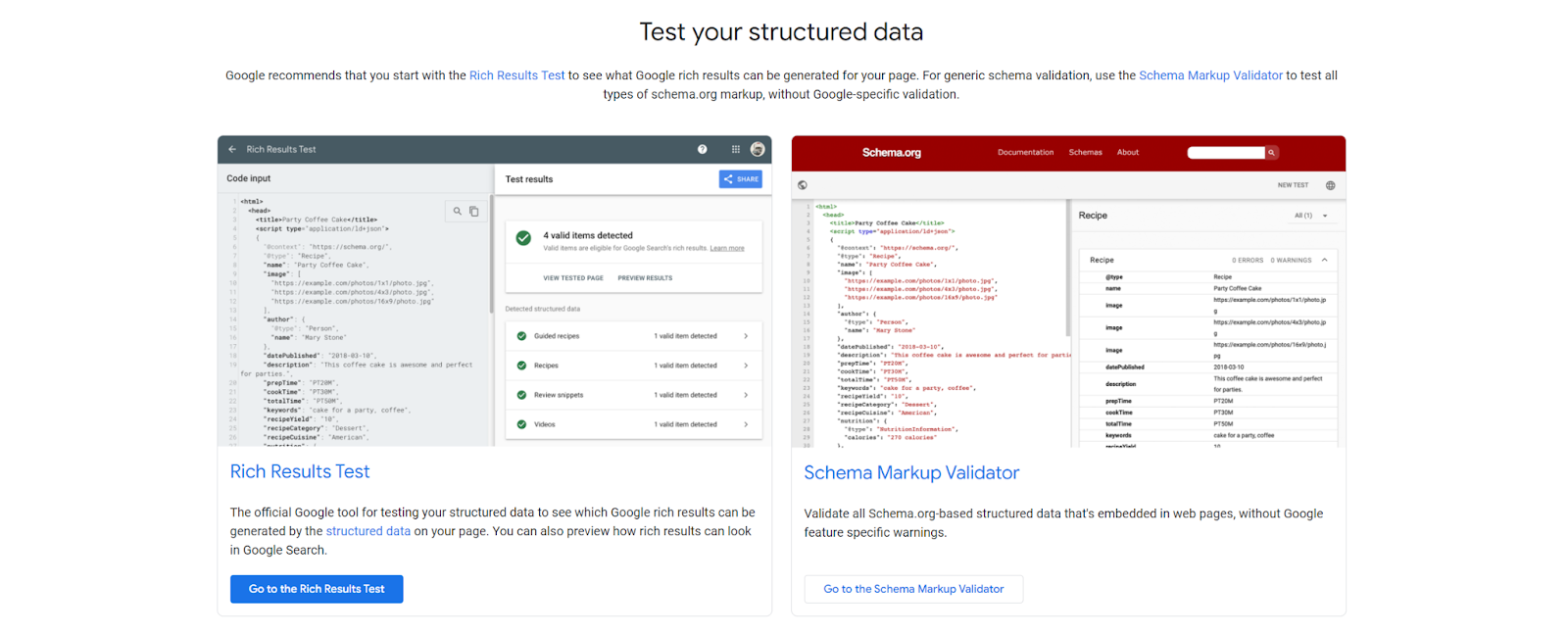Click the back arrow beside Rich Results Test
This screenshot has width=1568, height=635.
[232, 150]
